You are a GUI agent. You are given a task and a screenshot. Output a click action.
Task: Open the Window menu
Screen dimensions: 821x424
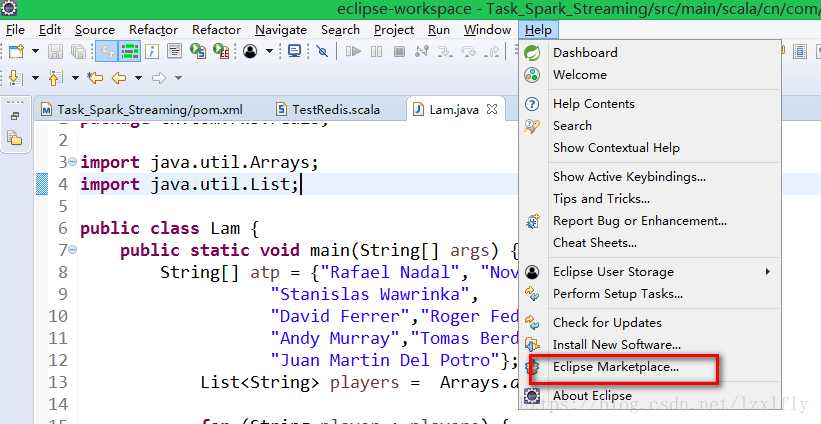point(487,30)
